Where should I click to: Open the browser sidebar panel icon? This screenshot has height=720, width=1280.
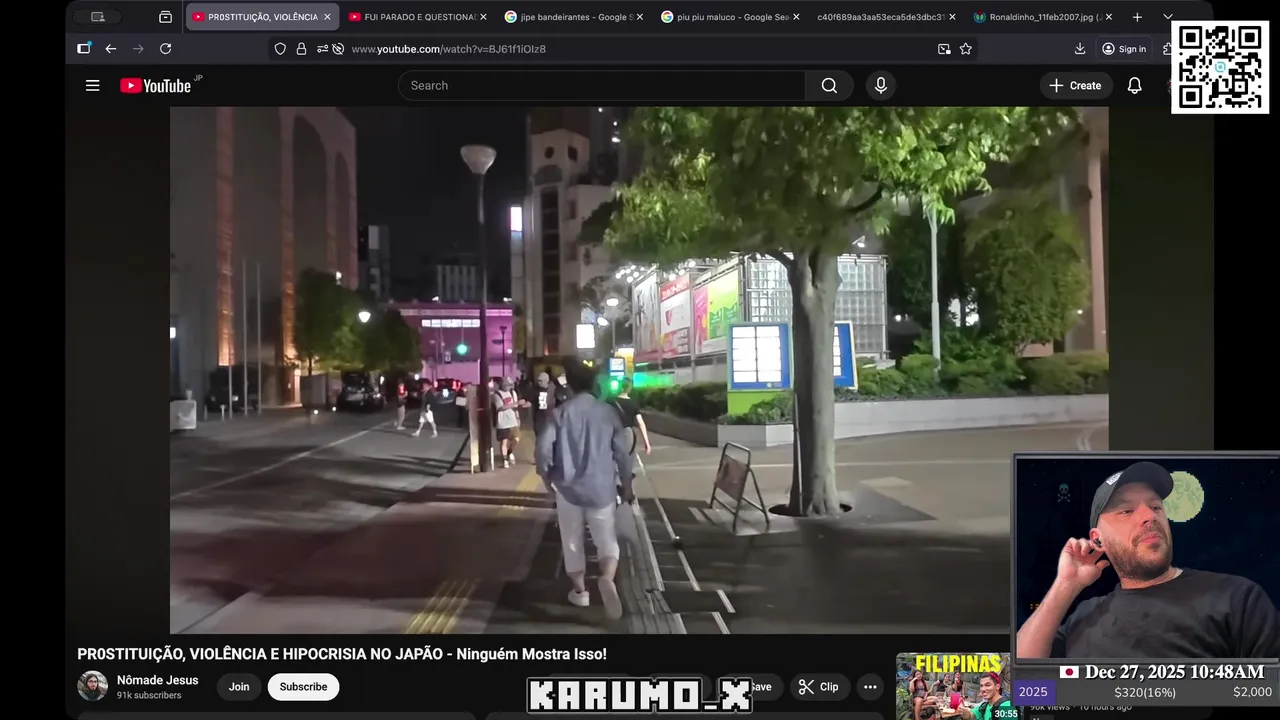(x=84, y=48)
